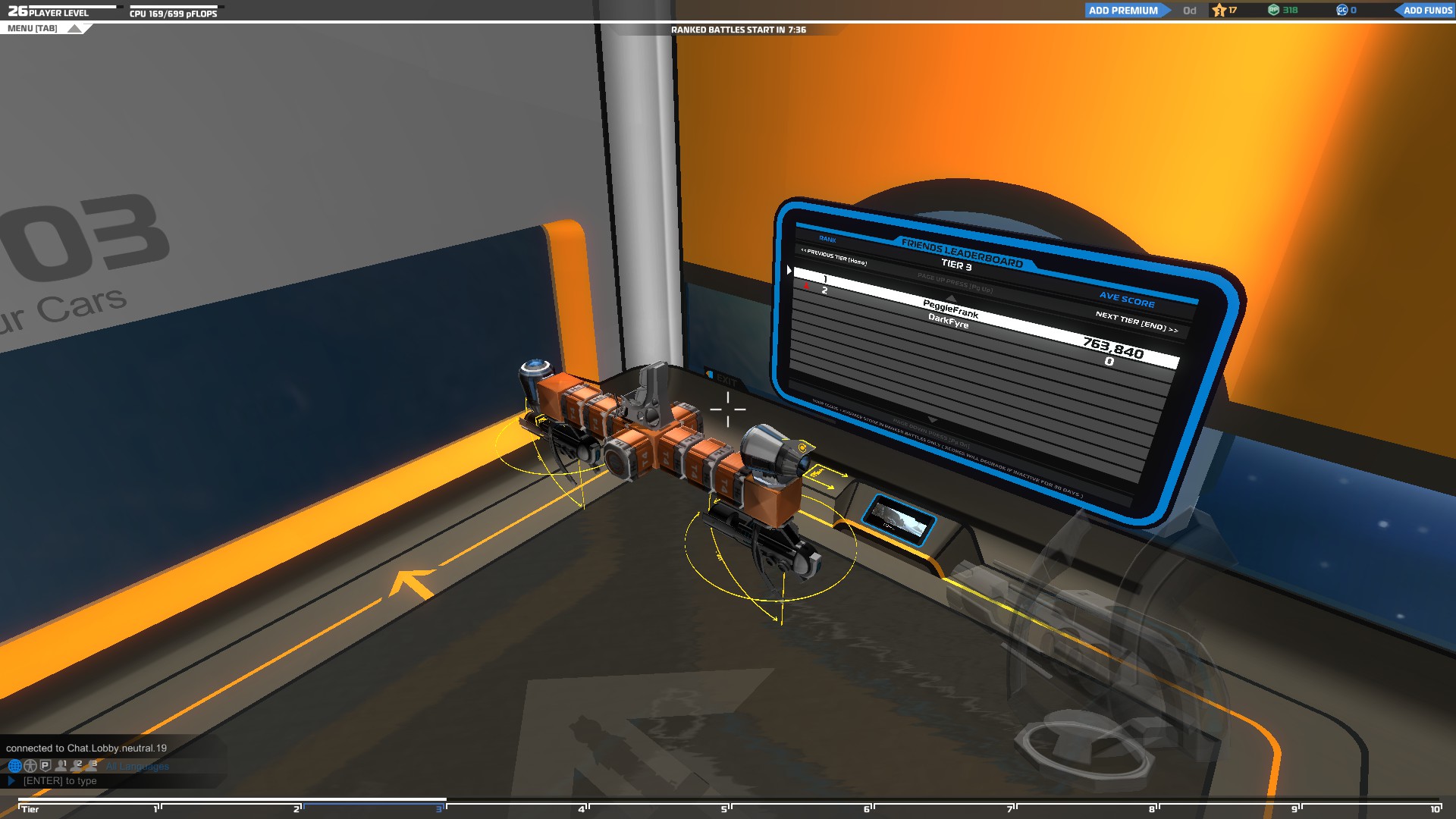
Task: Go to NEXT TIER on leaderboard
Action: click(x=1136, y=322)
